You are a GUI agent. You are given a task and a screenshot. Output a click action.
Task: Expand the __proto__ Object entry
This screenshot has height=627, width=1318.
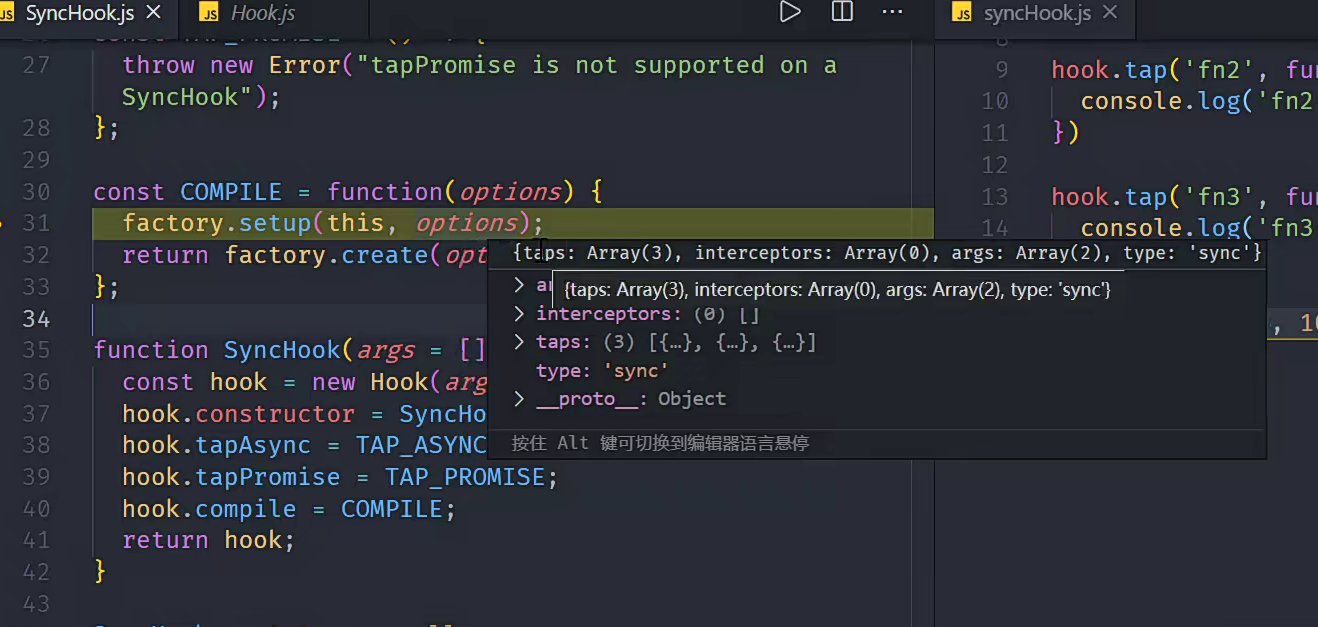(518, 399)
